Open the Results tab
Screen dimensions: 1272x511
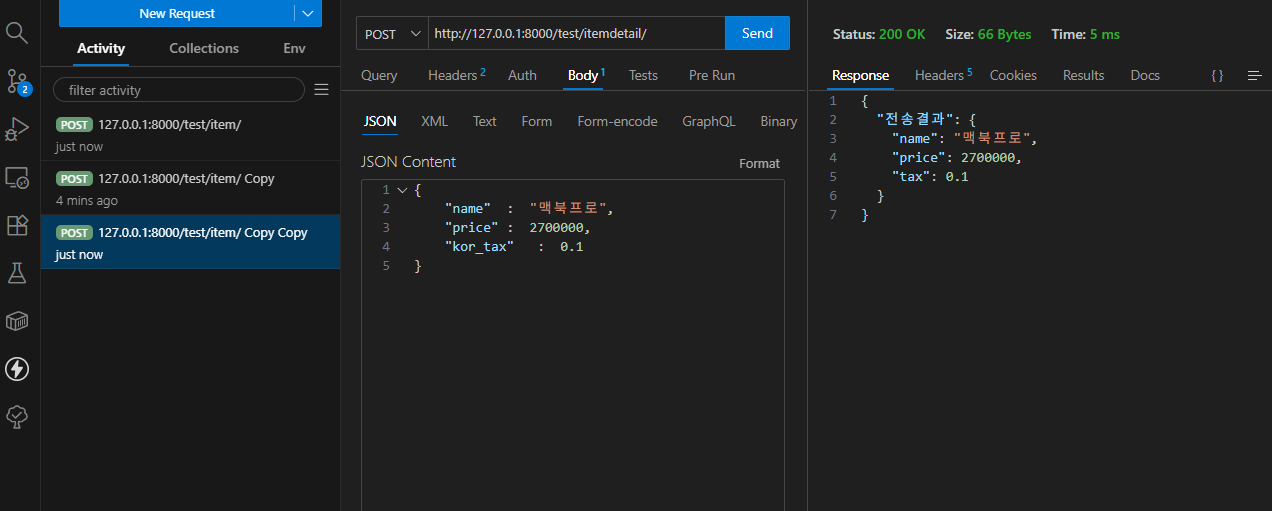(x=1083, y=75)
